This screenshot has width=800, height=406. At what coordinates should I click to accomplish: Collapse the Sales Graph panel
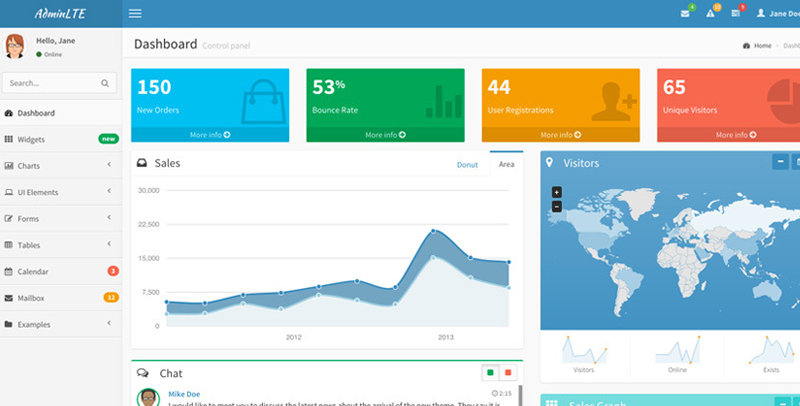783,402
